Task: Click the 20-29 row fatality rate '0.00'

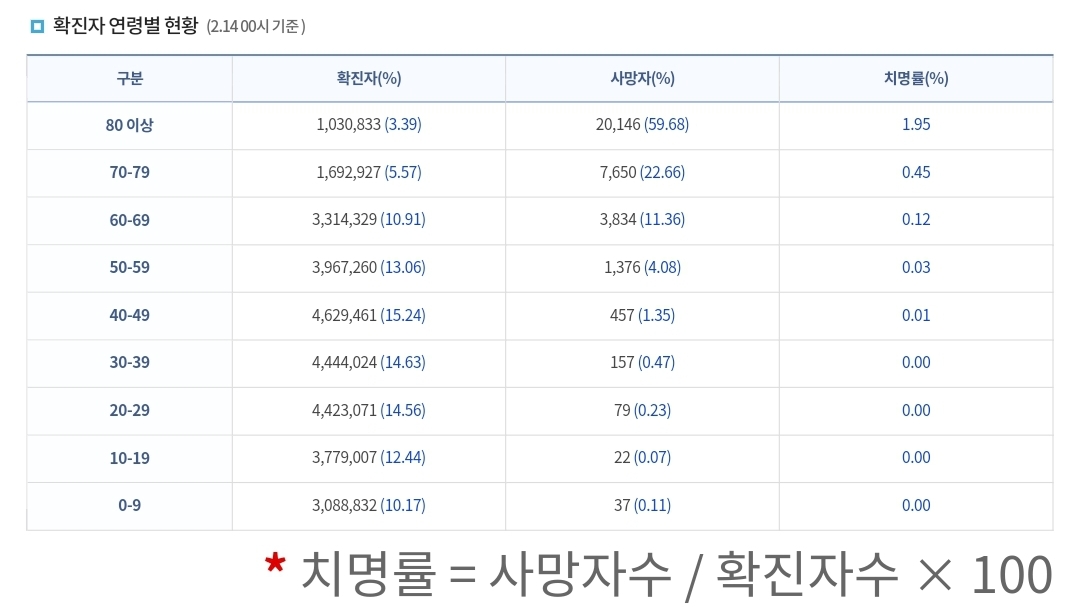Action: pos(916,411)
